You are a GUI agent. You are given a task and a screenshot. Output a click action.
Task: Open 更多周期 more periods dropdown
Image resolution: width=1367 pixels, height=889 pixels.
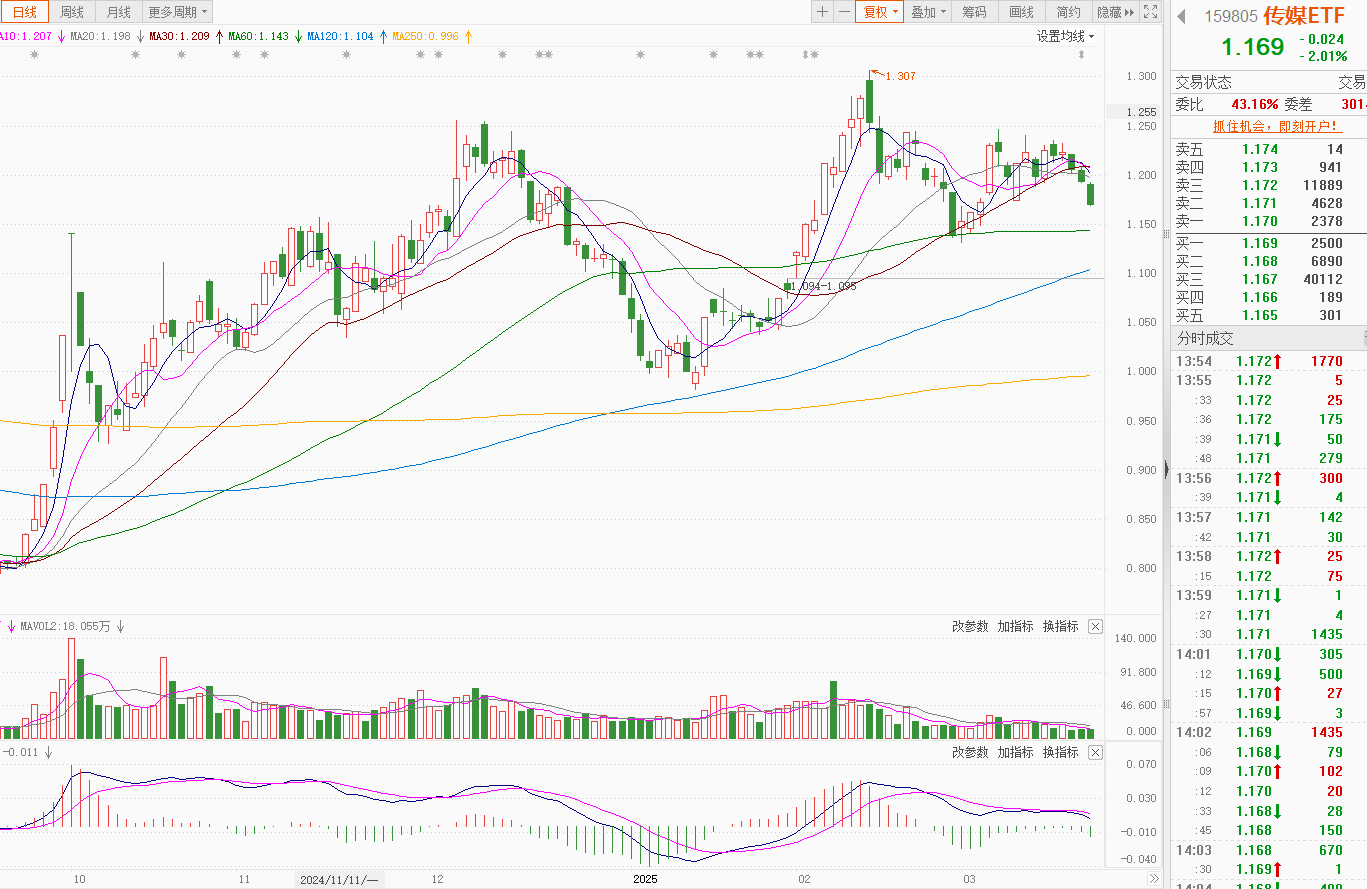[x=177, y=12]
